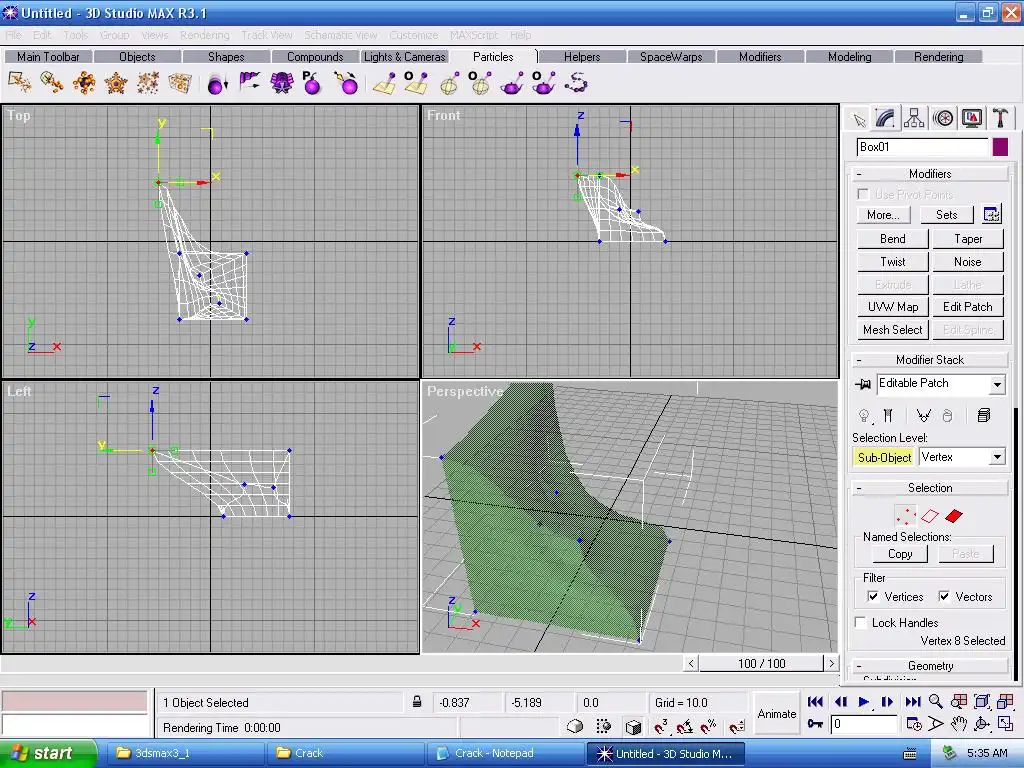The image size is (1024, 768).
Task: Open the purple object color swatch
Action: pyautogui.click(x=1000, y=147)
